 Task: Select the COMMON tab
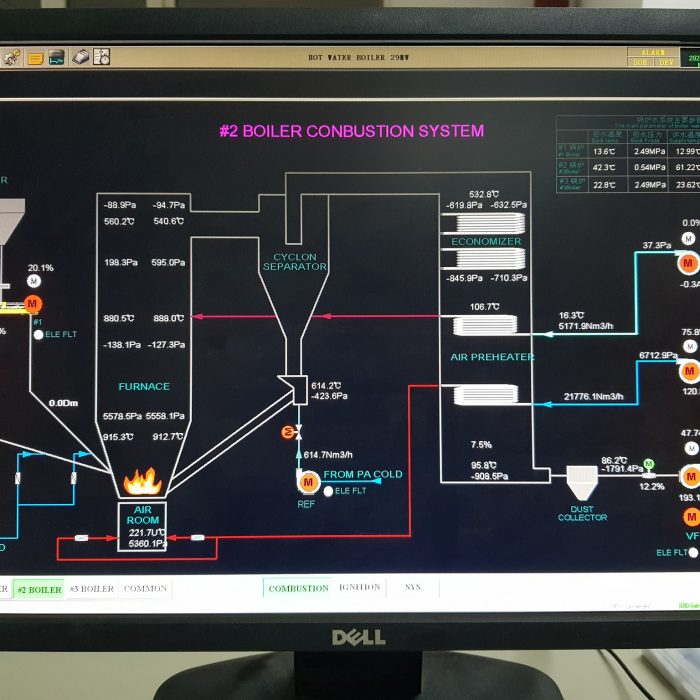(x=145, y=589)
